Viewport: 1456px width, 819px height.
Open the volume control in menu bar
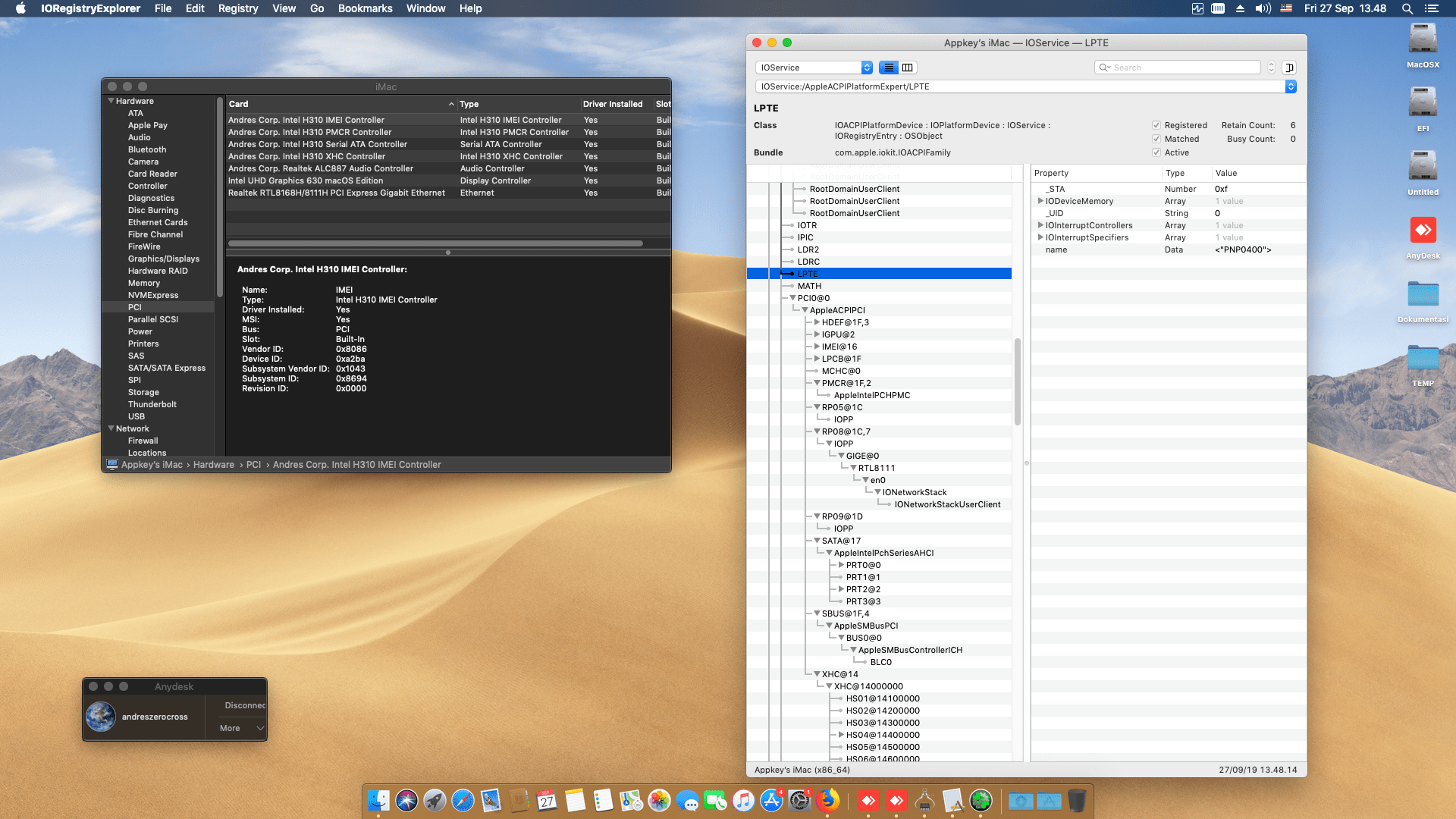point(1263,8)
